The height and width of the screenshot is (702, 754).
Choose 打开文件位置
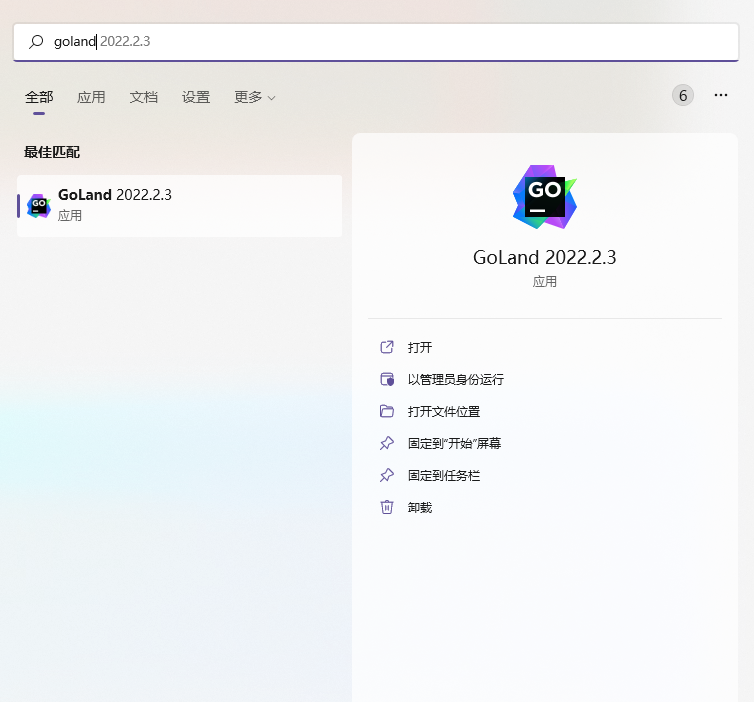443,412
